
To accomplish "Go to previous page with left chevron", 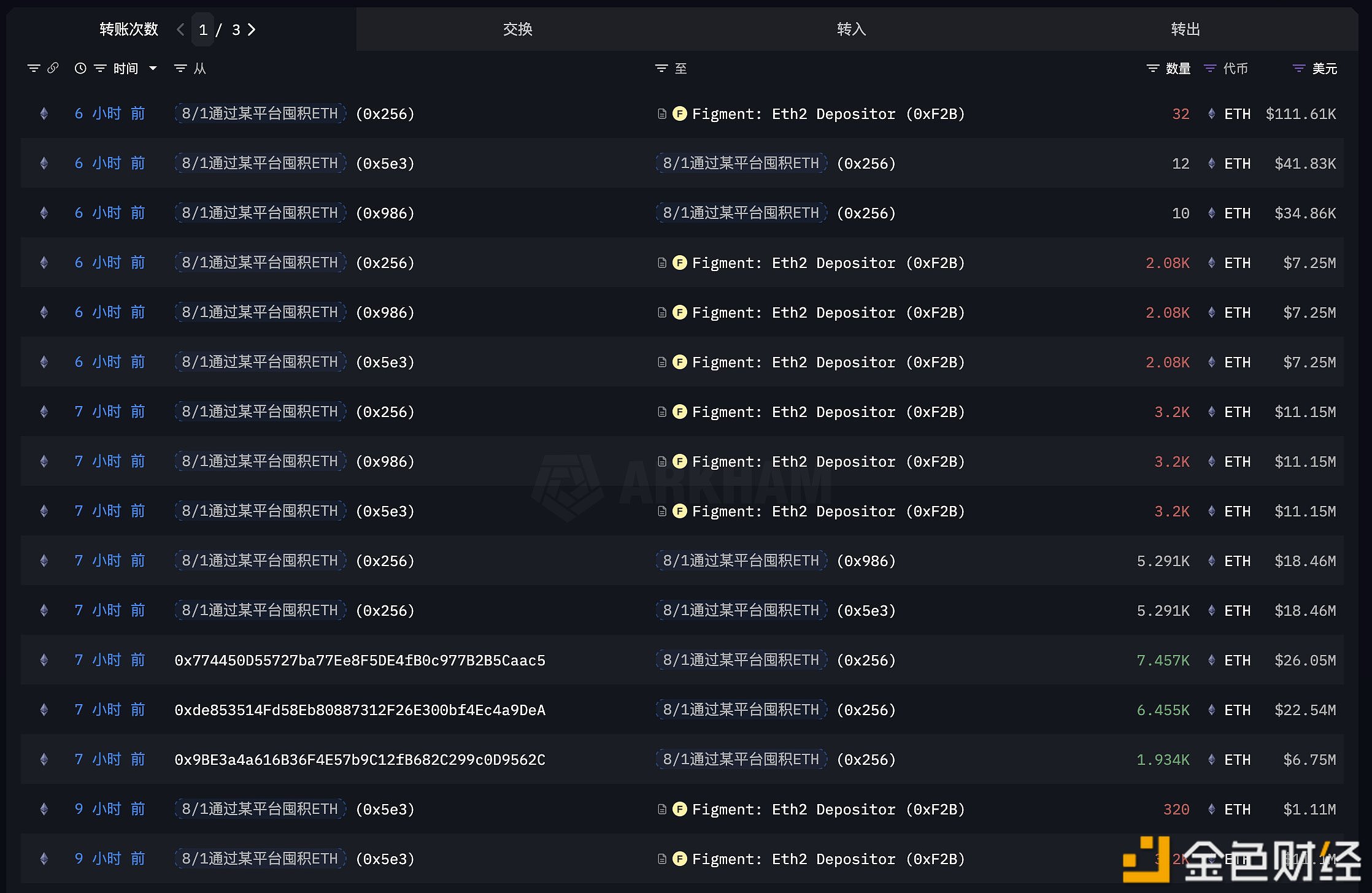I will [x=180, y=29].
